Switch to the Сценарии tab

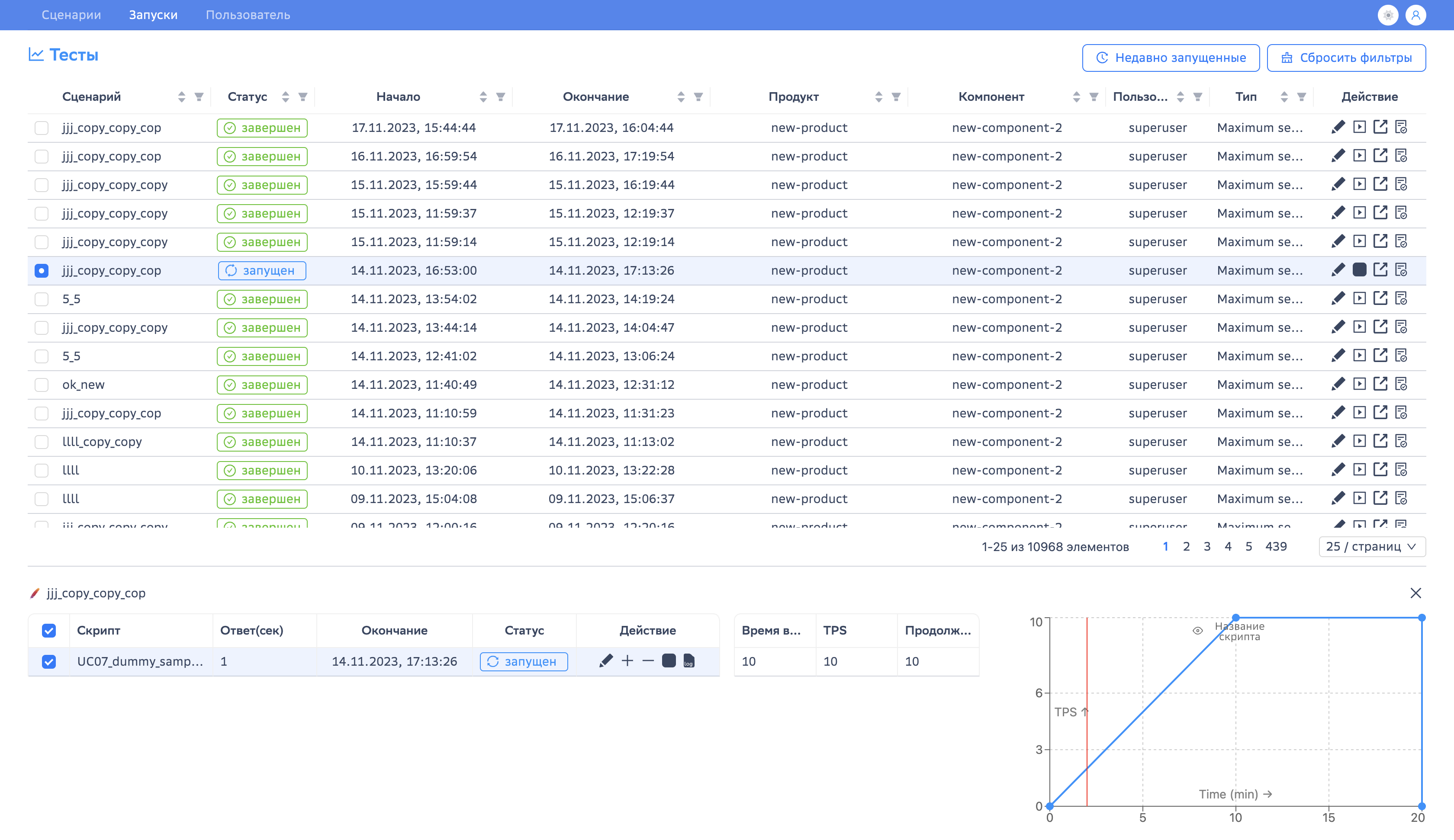[71, 15]
